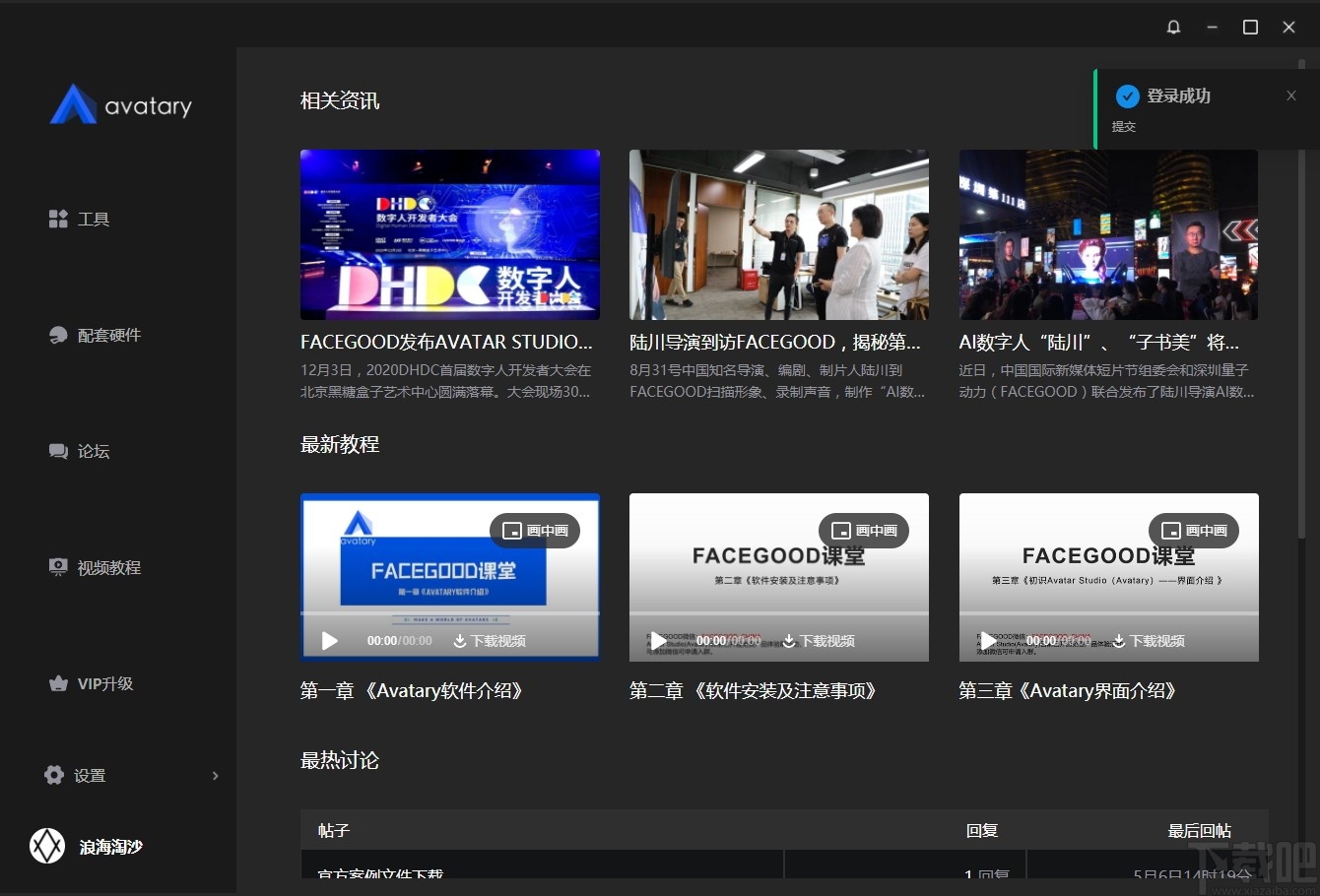The width and height of the screenshot is (1320, 896).
Task: Click the 第一章 video progress bar
Action: coord(450,613)
